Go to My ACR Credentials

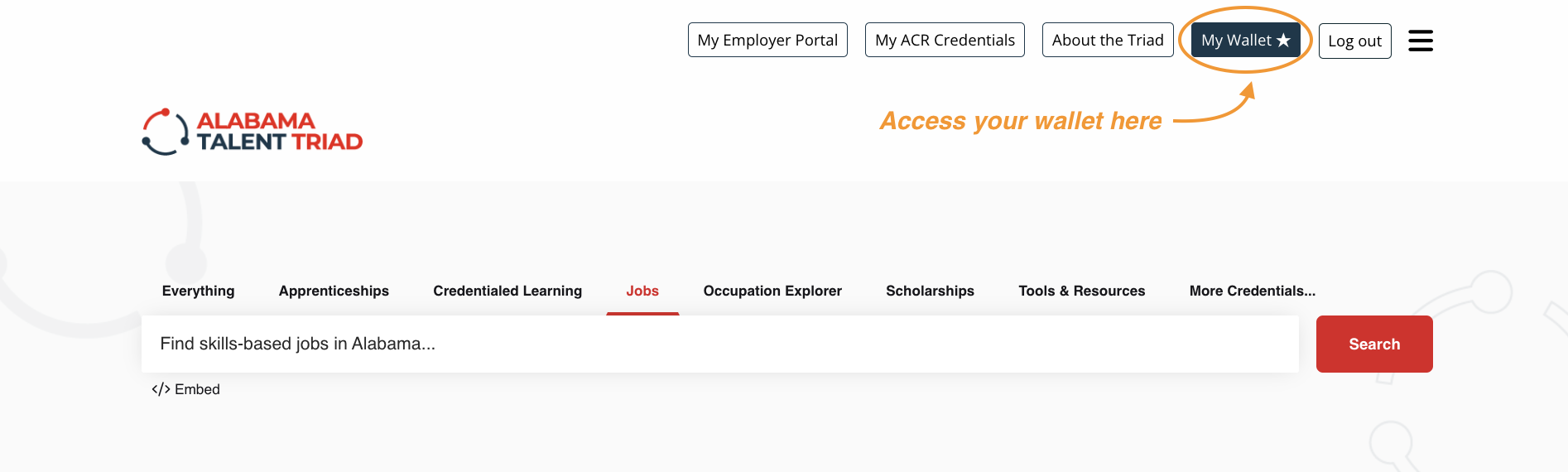point(945,40)
